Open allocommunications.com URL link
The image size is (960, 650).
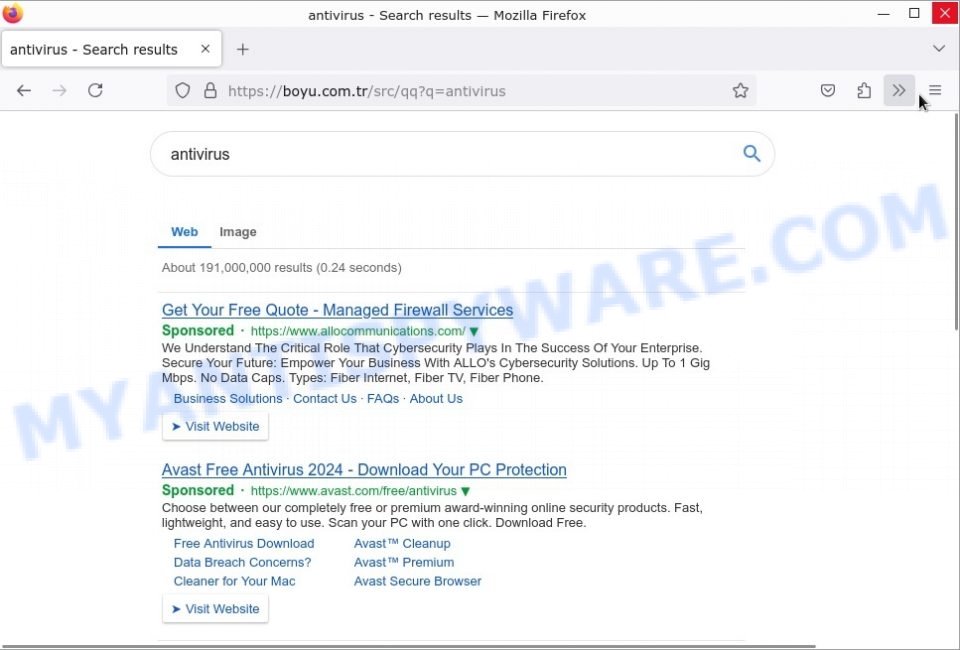tap(358, 331)
